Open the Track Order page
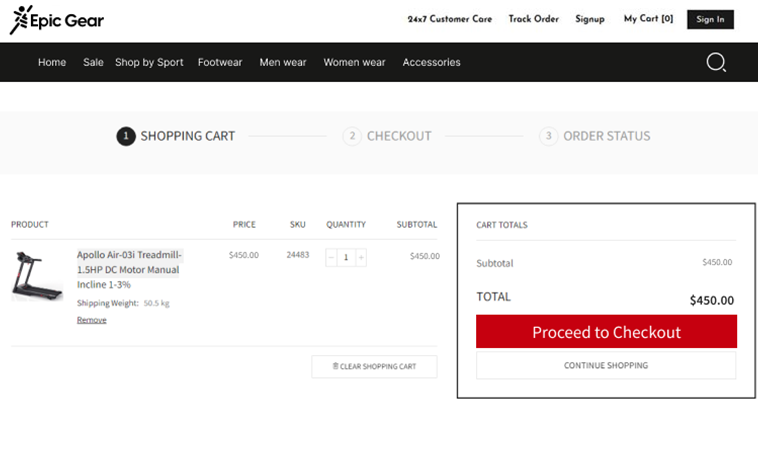 (533, 19)
